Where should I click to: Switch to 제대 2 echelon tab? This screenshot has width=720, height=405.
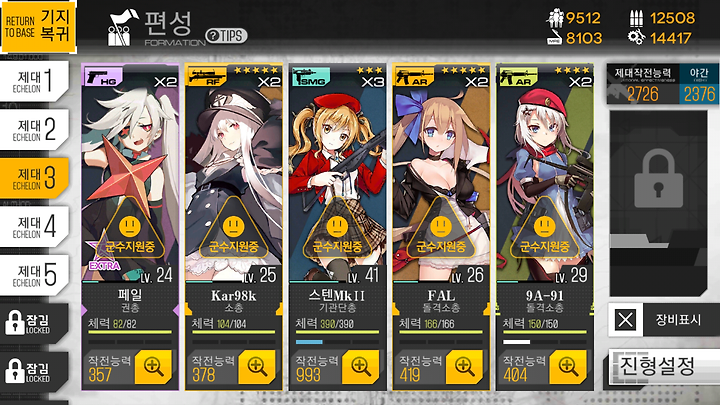(x=34, y=129)
